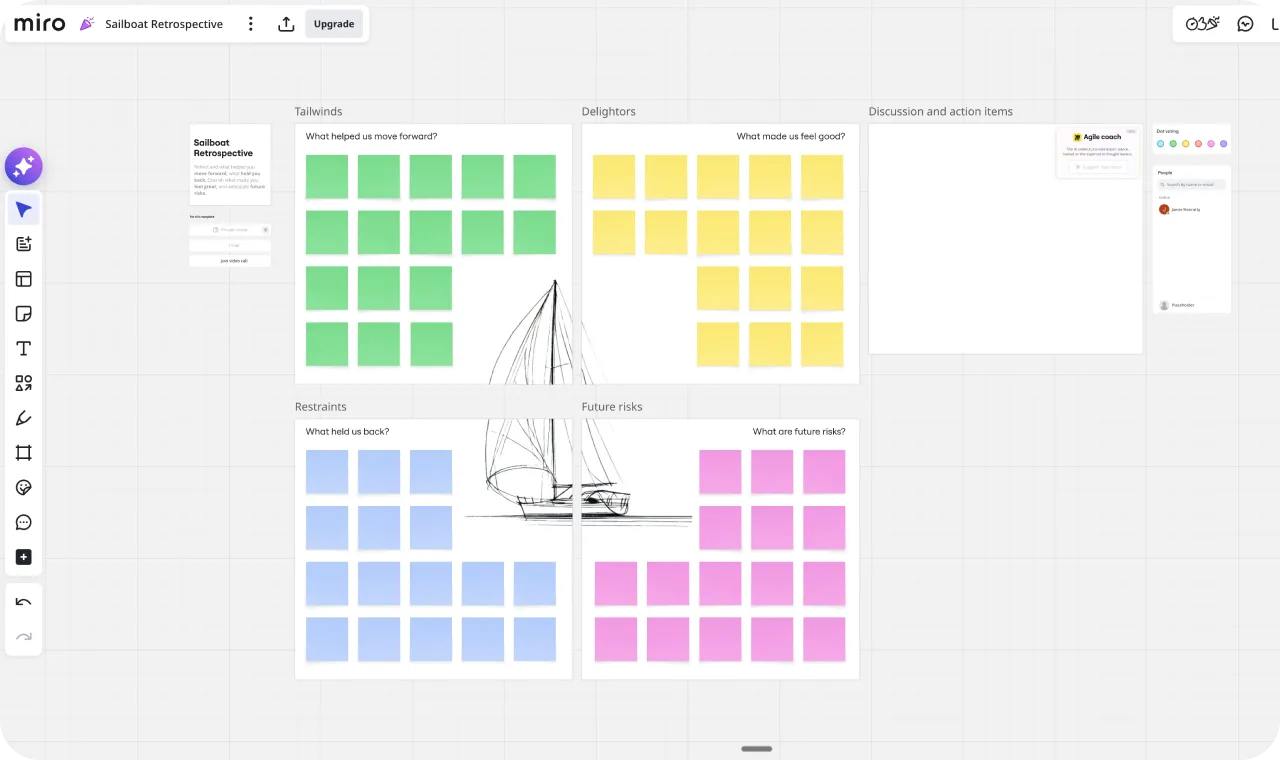The image size is (1280, 760).
Task: Open the Comment tool
Action: 24,522
